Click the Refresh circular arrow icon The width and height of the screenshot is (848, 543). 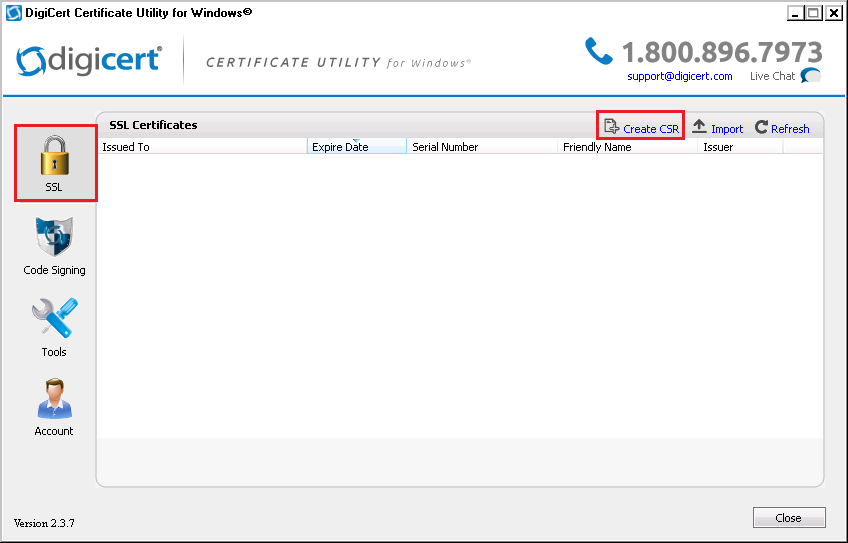tap(761, 127)
